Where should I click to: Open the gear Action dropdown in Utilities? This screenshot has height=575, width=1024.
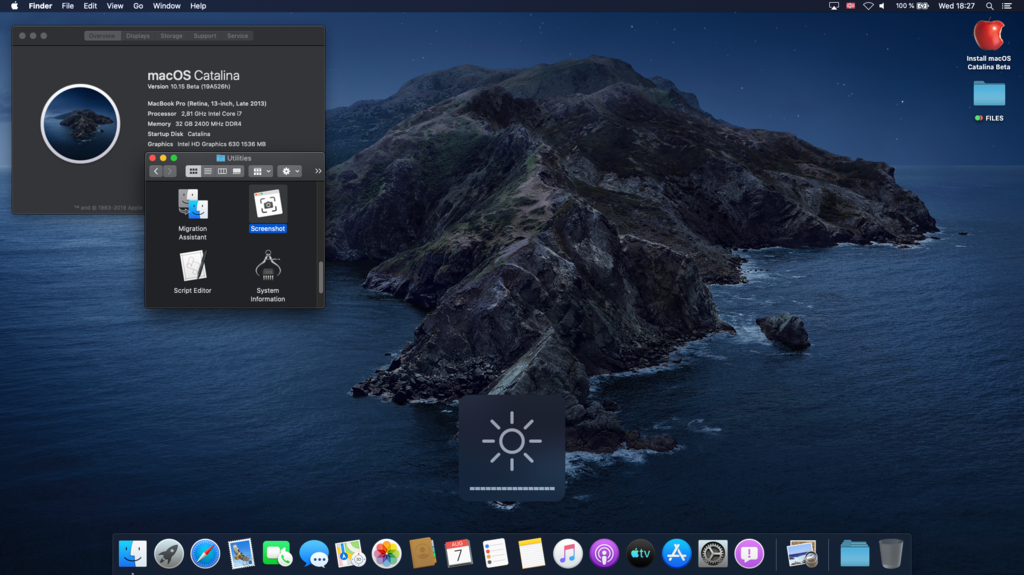289,171
